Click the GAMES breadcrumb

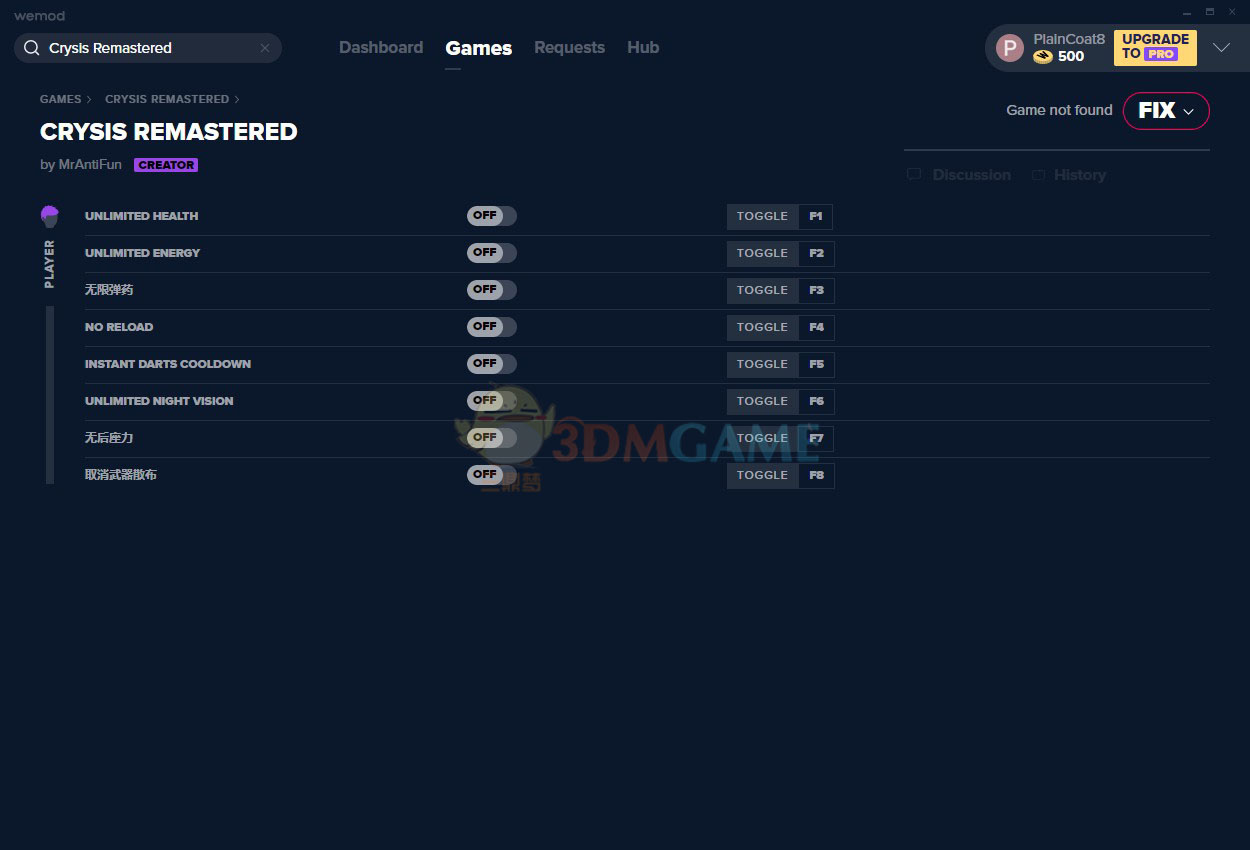tap(61, 99)
